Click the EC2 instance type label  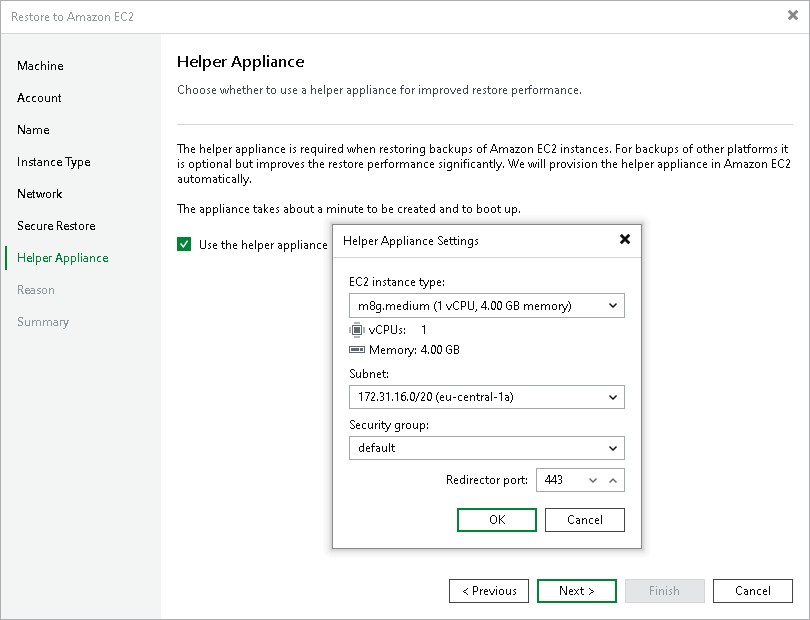pyautogui.click(x=397, y=282)
